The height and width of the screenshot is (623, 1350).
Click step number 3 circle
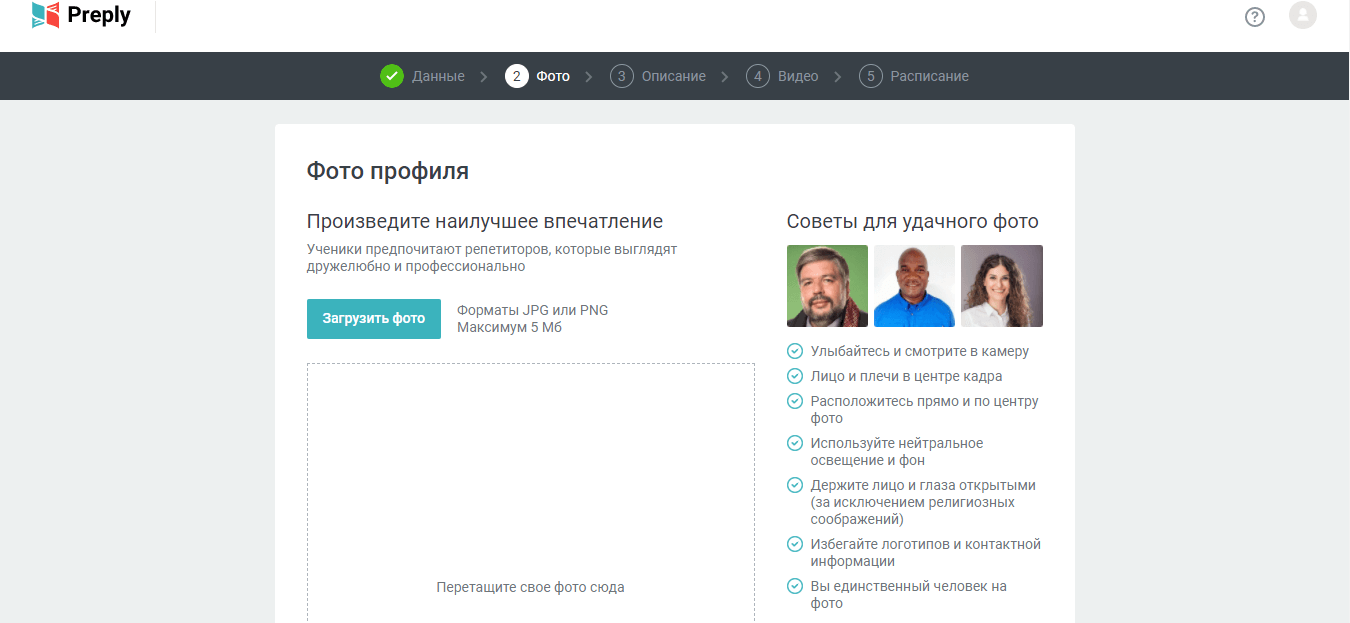coord(622,76)
